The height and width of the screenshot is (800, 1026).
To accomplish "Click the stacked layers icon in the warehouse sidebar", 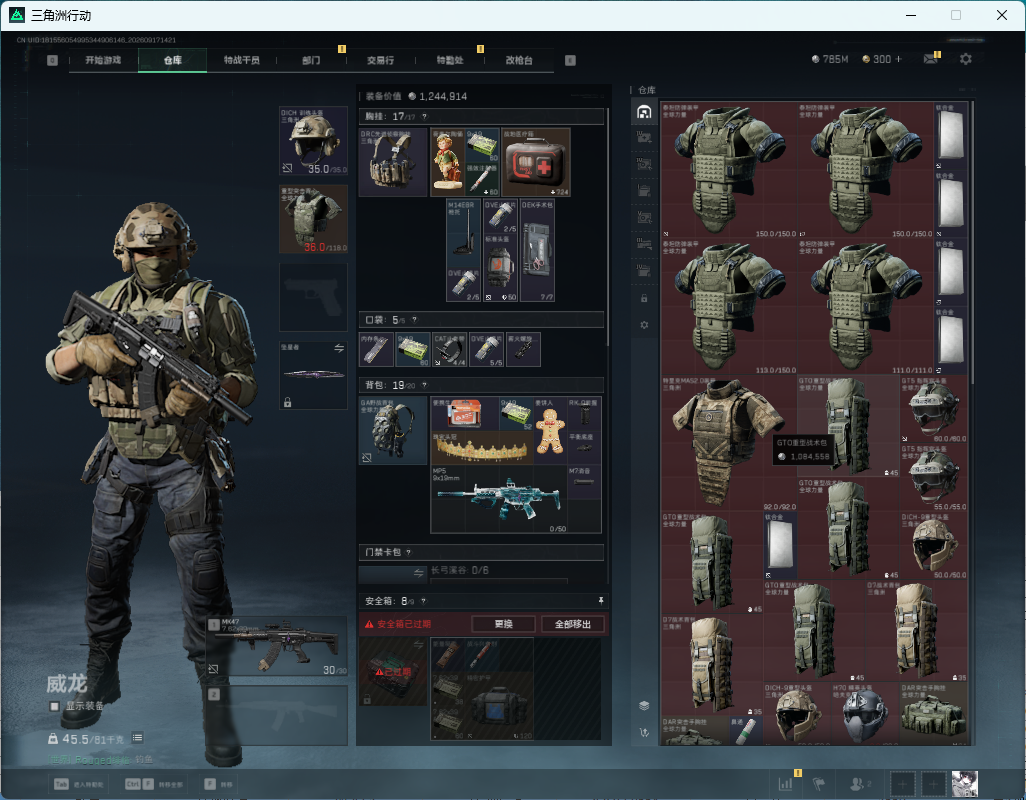I will tap(644, 705).
